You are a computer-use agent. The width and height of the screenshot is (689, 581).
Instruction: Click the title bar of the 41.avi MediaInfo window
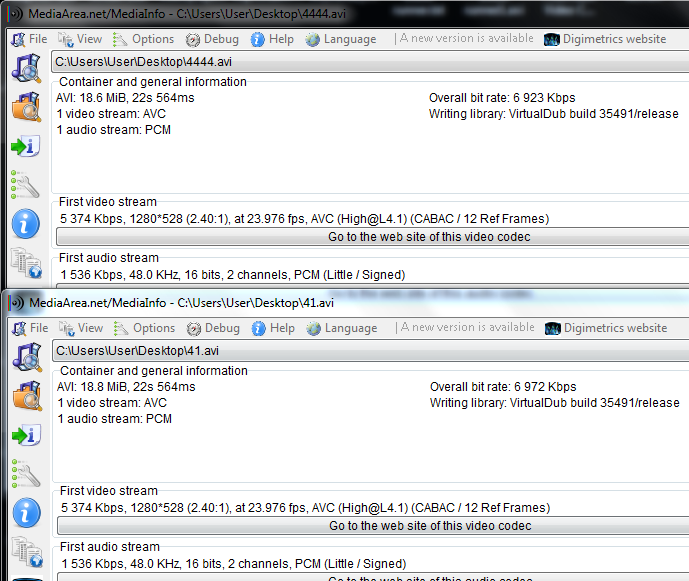coord(347,303)
